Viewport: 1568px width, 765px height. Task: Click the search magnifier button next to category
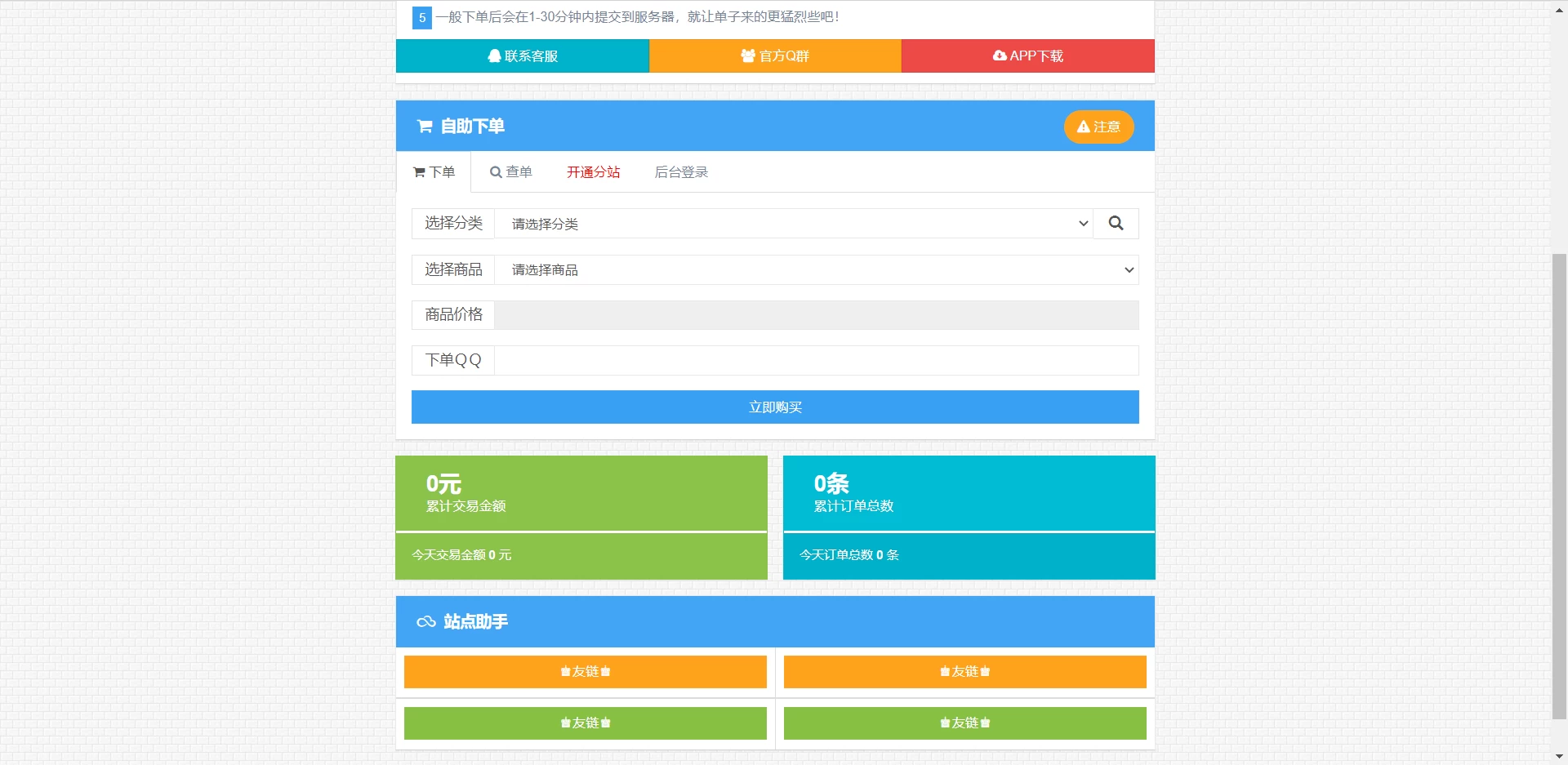[1116, 224]
